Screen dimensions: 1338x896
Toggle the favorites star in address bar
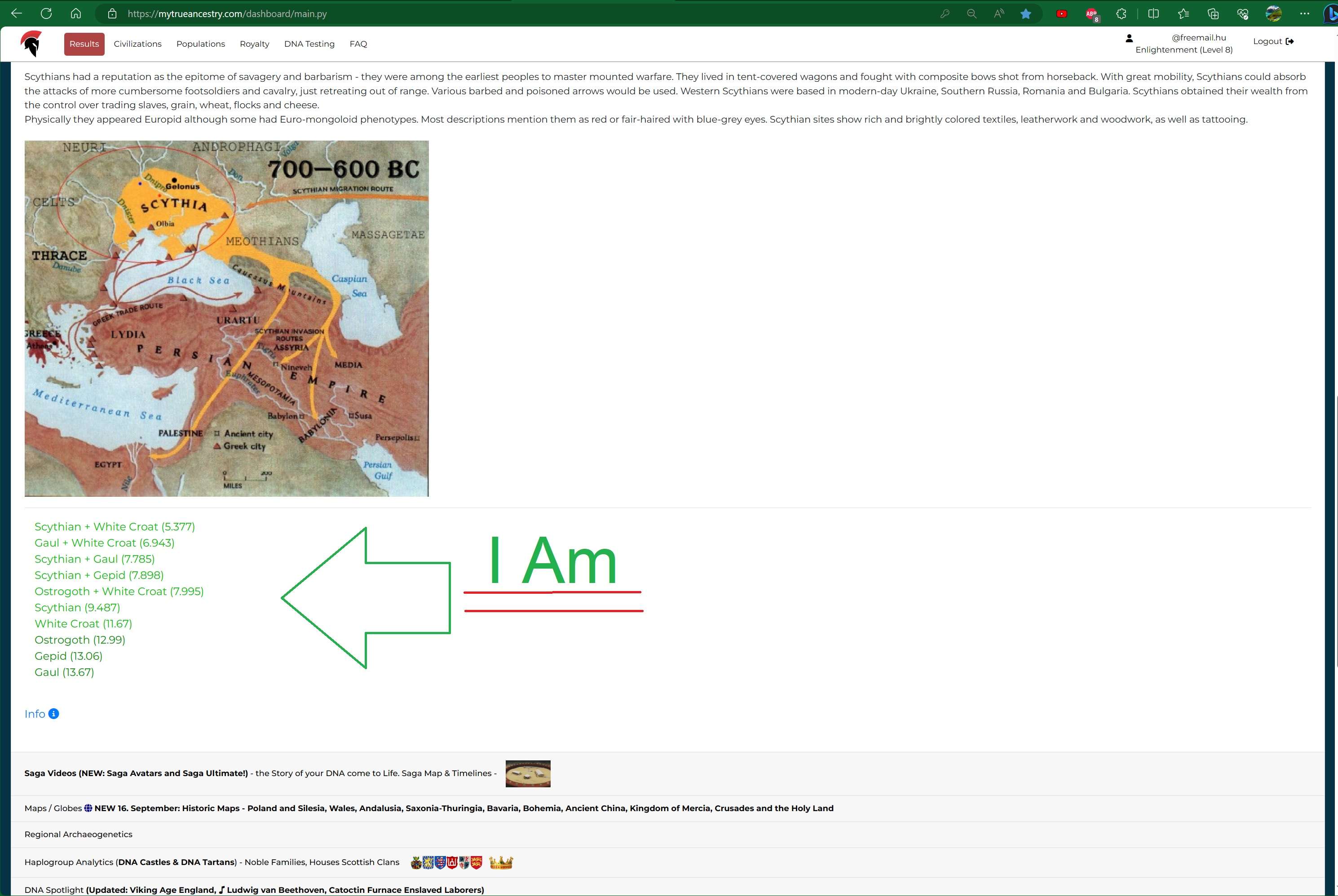click(1025, 14)
